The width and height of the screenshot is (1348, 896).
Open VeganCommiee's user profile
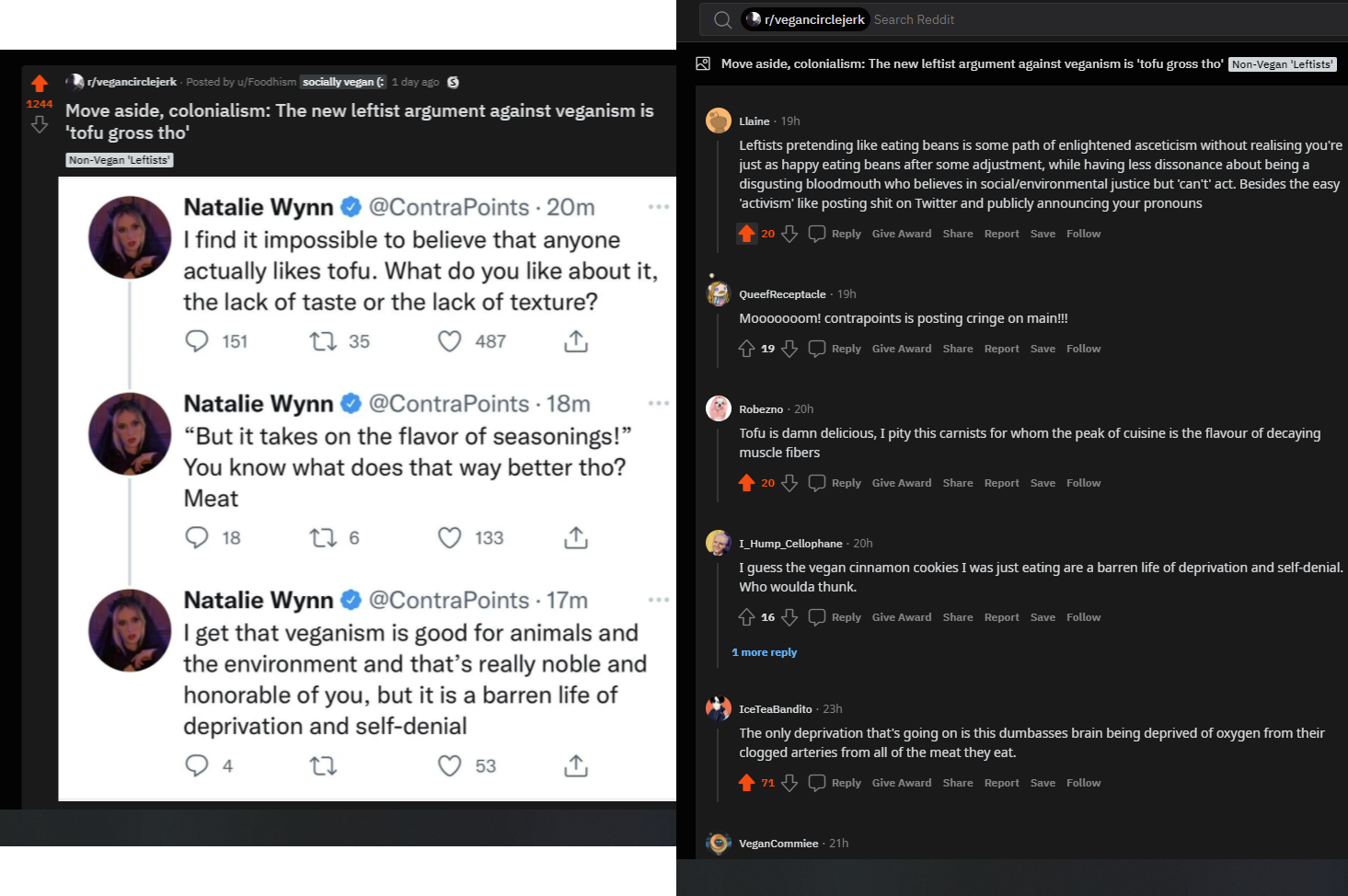(x=778, y=844)
